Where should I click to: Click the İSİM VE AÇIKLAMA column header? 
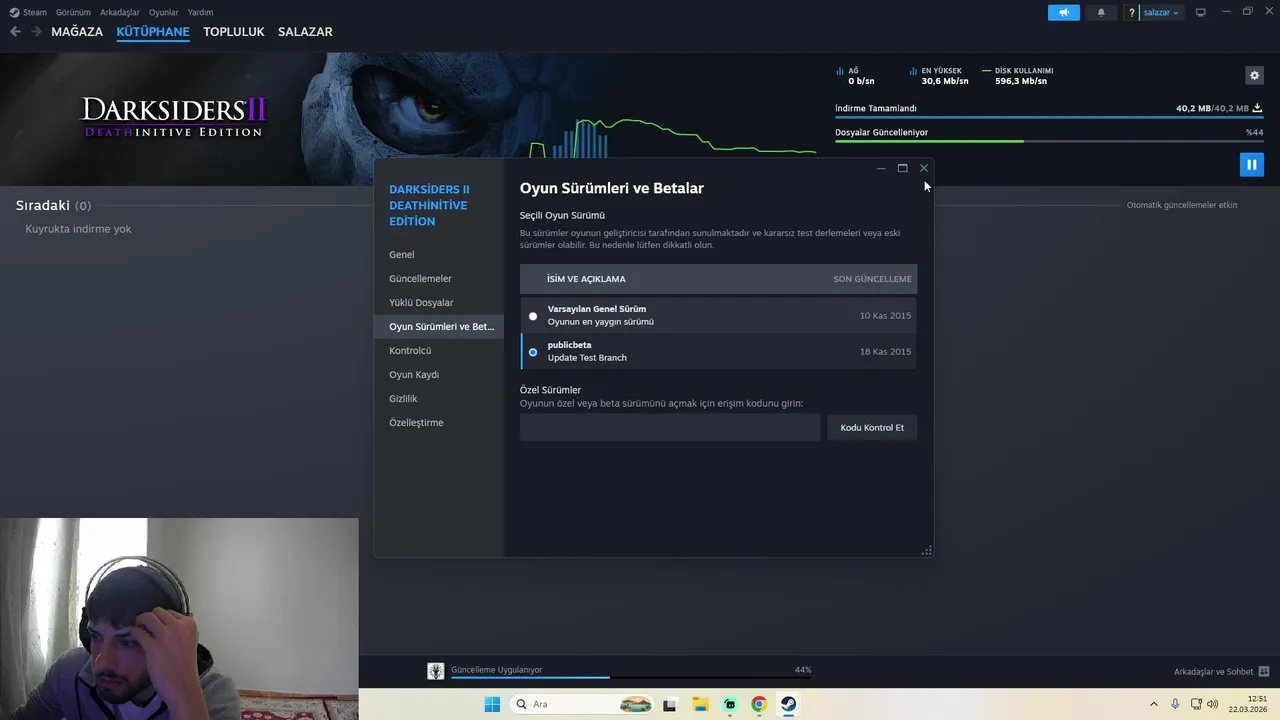coord(586,279)
